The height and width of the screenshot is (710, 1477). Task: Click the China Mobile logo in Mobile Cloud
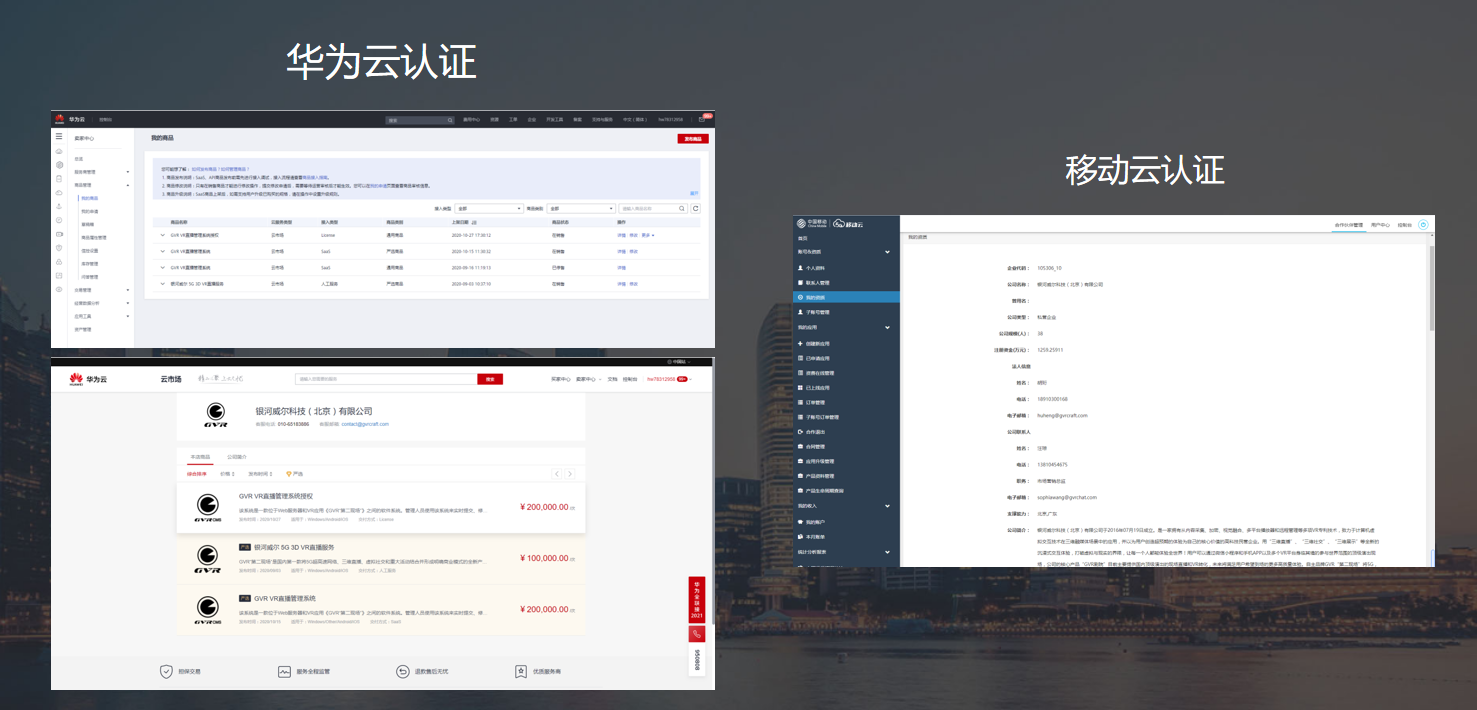(x=812, y=223)
